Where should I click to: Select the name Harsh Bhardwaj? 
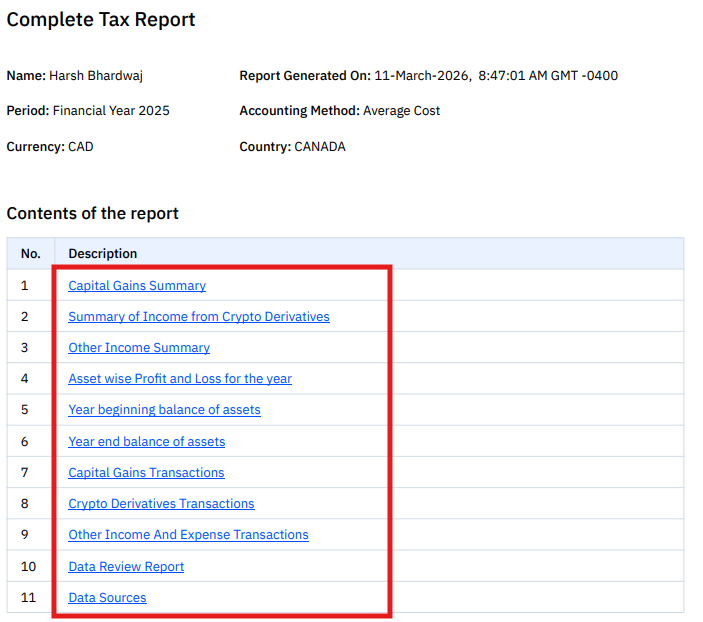point(96,76)
